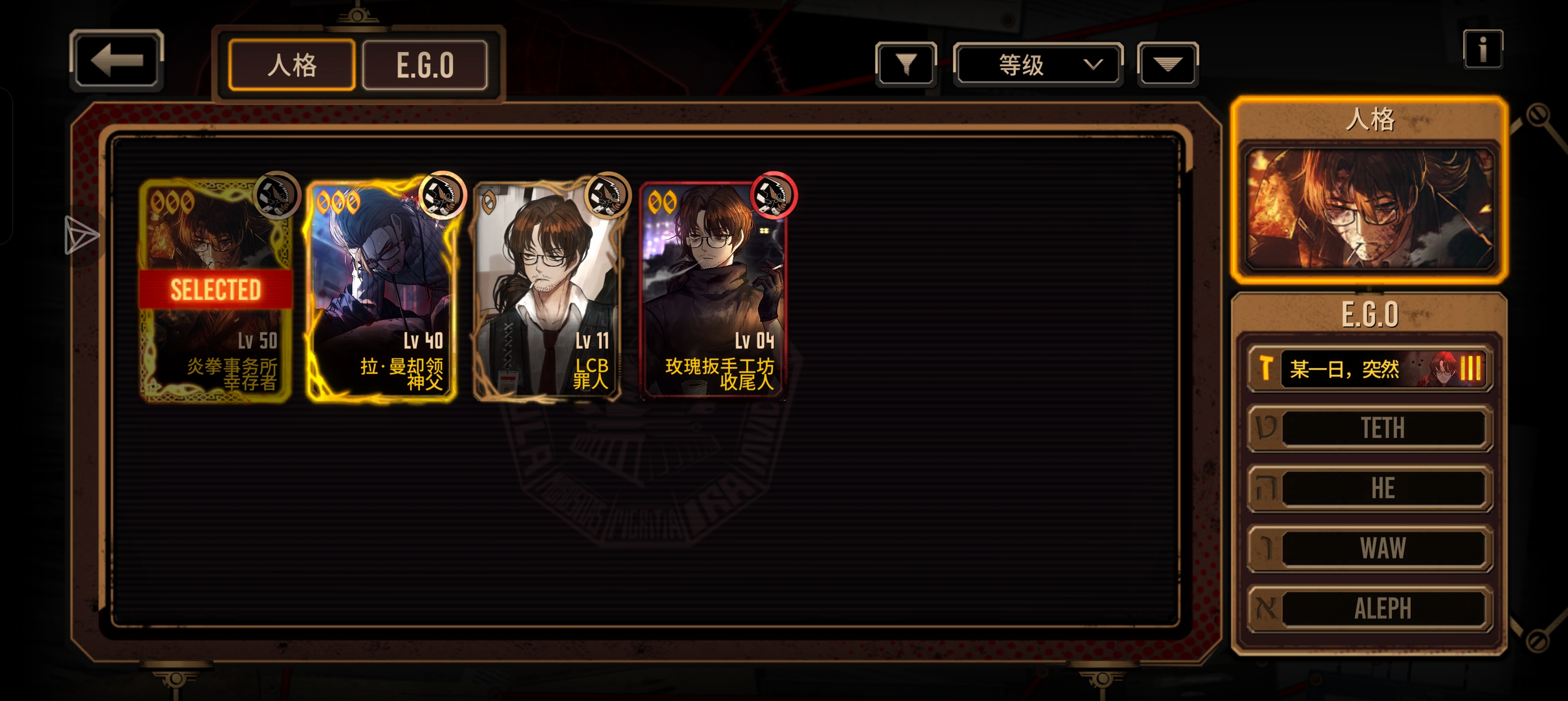The width and height of the screenshot is (1568, 701).
Task: Click the back arrow button
Action: (117, 60)
